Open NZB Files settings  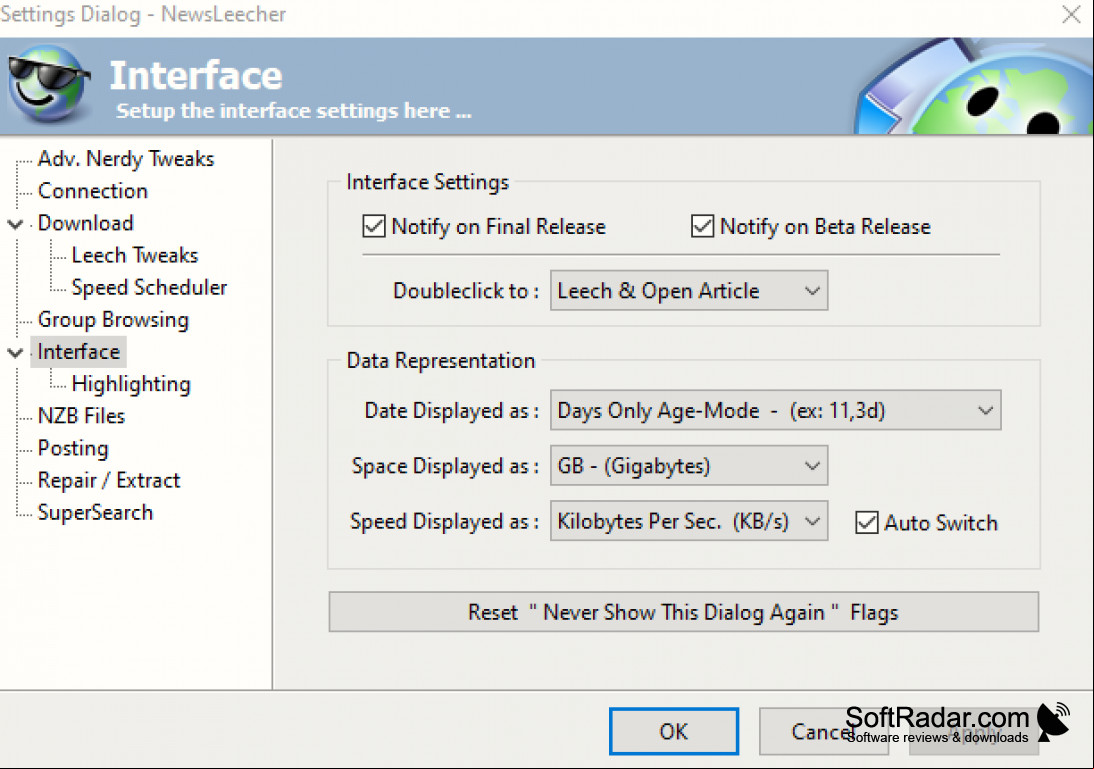point(81,416)
